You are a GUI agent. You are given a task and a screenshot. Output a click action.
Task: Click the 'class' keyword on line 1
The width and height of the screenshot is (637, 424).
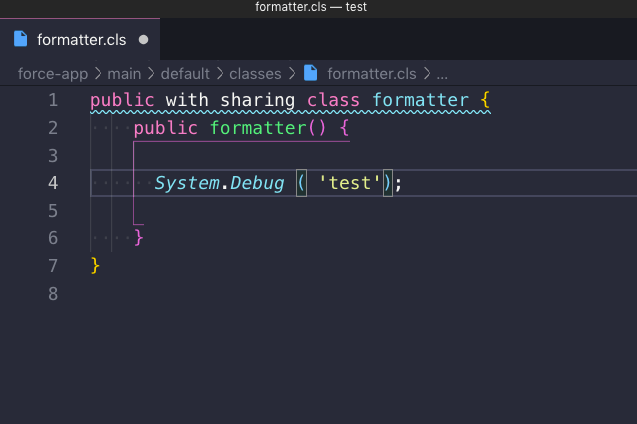[334, 100]
